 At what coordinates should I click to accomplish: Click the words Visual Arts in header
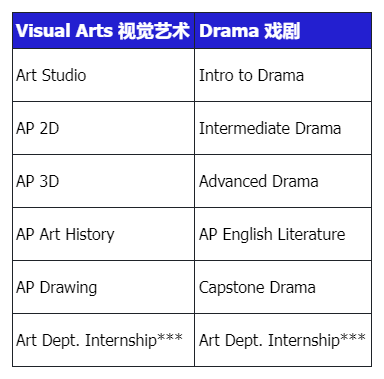[x=64, y=31]
